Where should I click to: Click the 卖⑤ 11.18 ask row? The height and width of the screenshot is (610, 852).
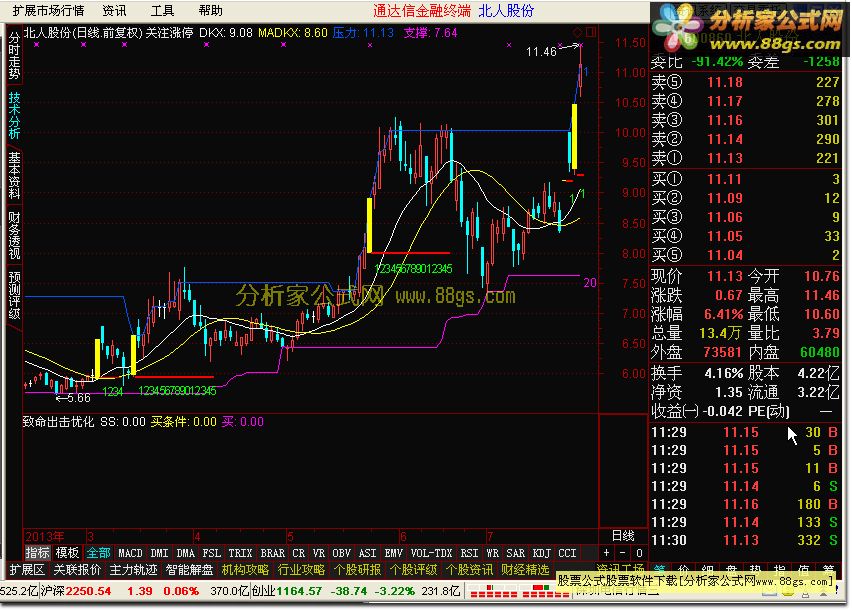745,82
